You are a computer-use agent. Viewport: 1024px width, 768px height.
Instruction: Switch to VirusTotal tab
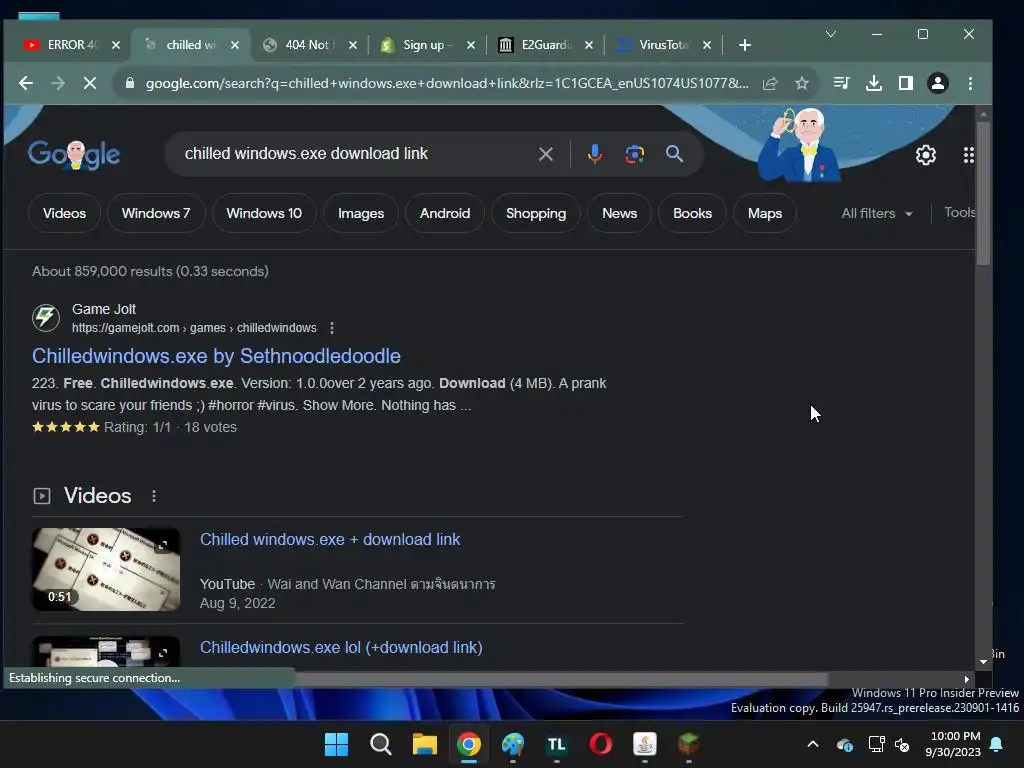coord(662,45)
